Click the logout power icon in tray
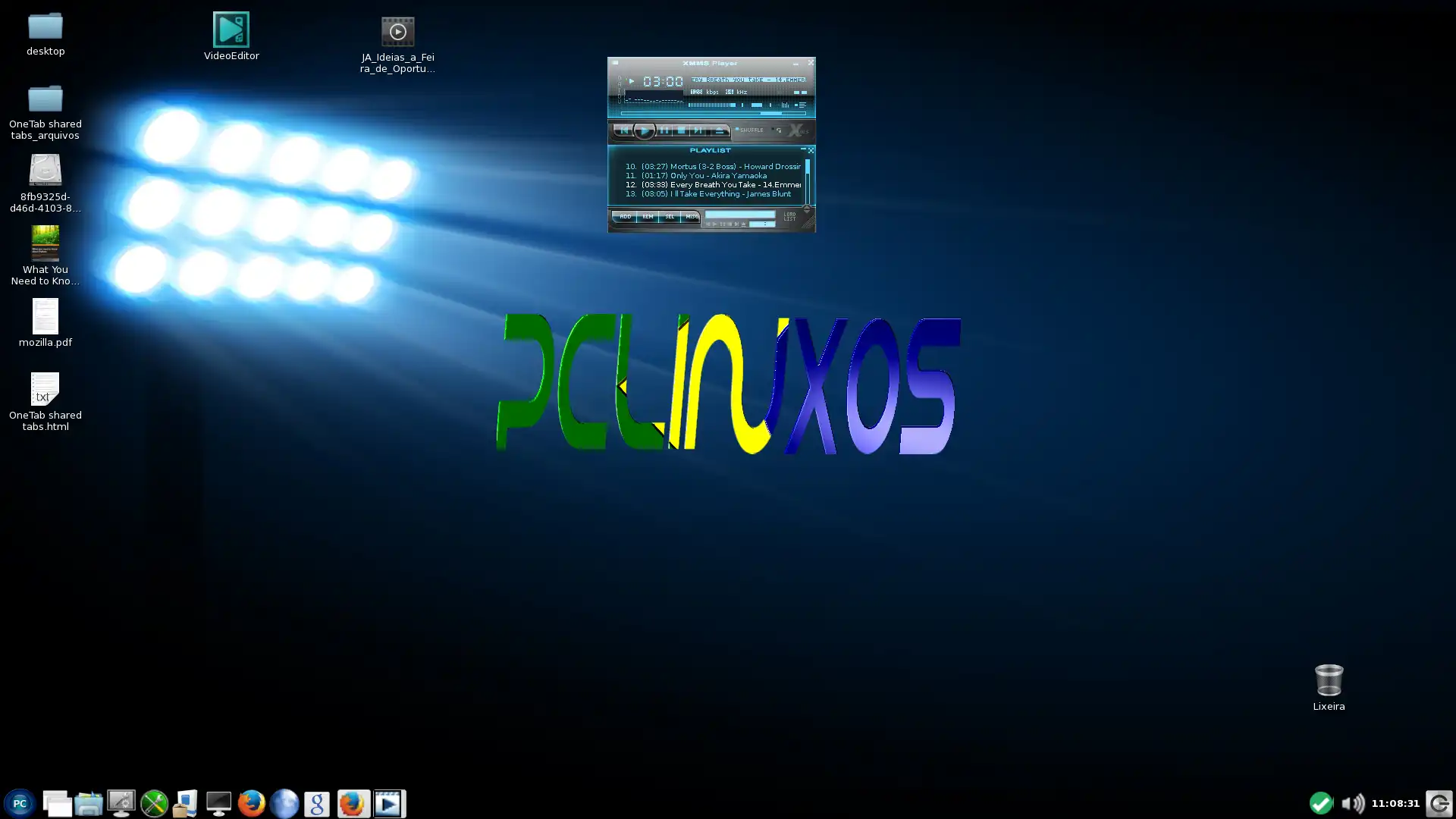 click(x=1439, y=803)
